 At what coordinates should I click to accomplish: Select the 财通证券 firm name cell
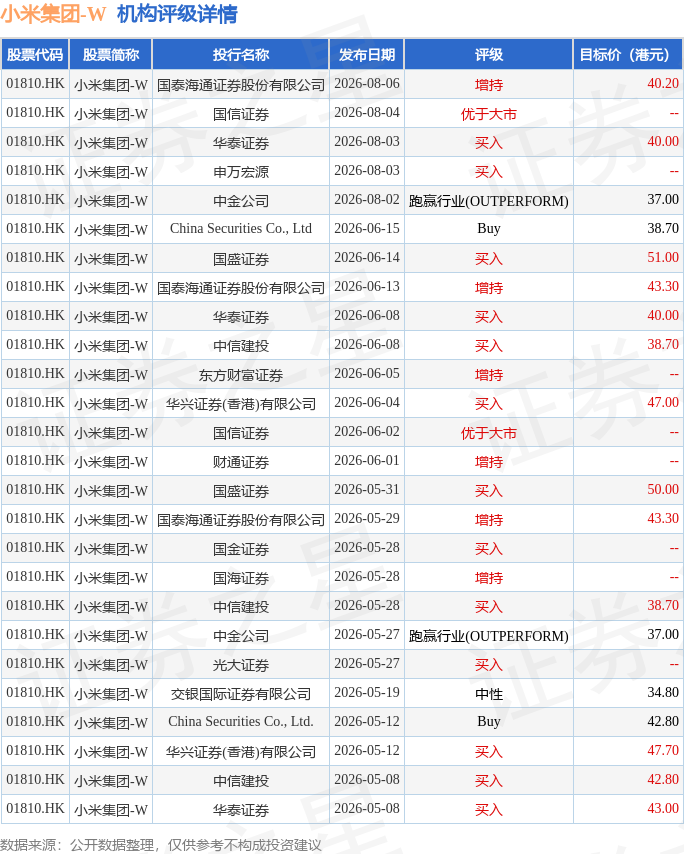click(x=241, y=461)
